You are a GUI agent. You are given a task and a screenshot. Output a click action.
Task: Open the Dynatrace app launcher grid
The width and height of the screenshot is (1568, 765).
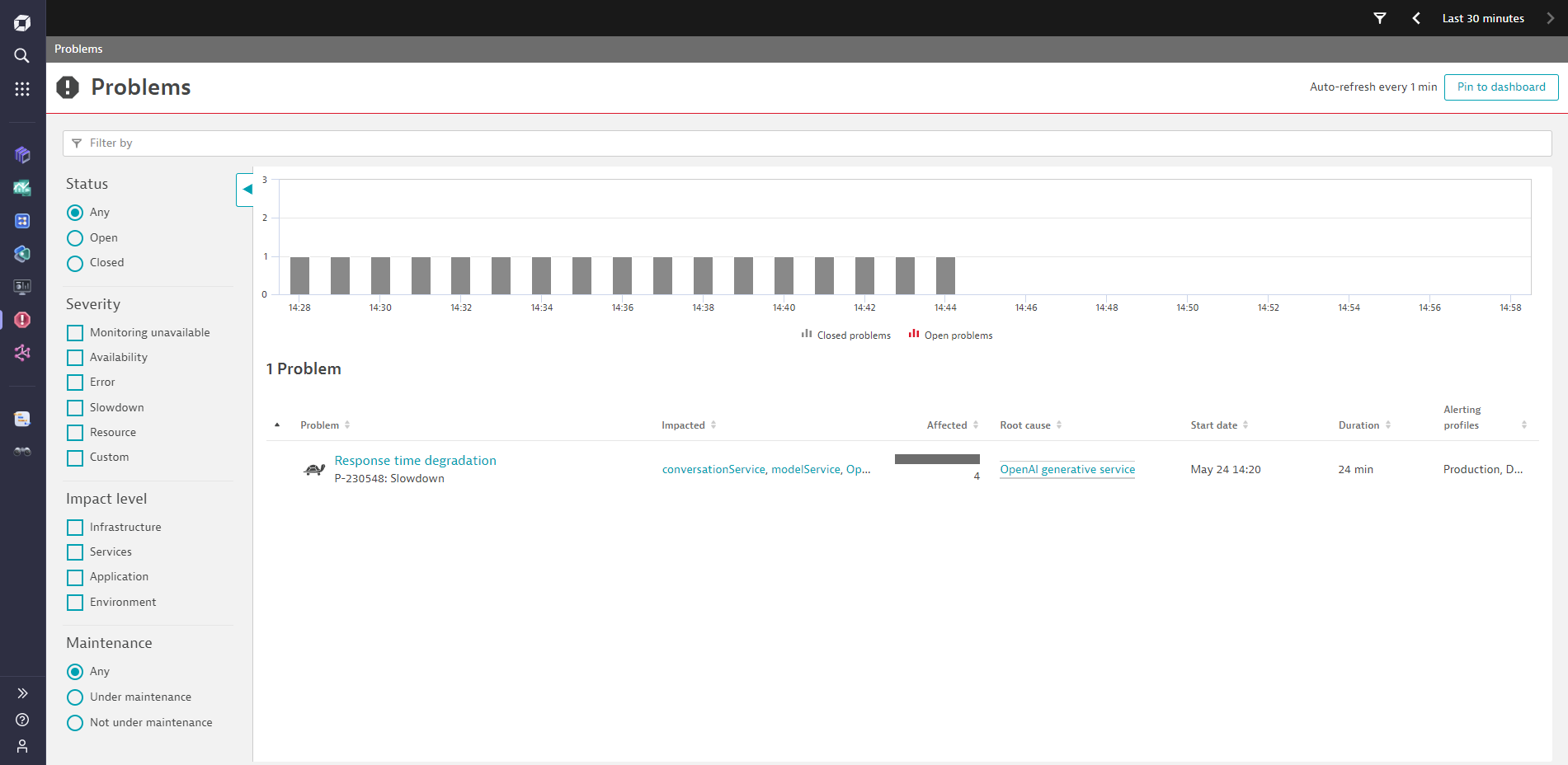click(22, 89)
